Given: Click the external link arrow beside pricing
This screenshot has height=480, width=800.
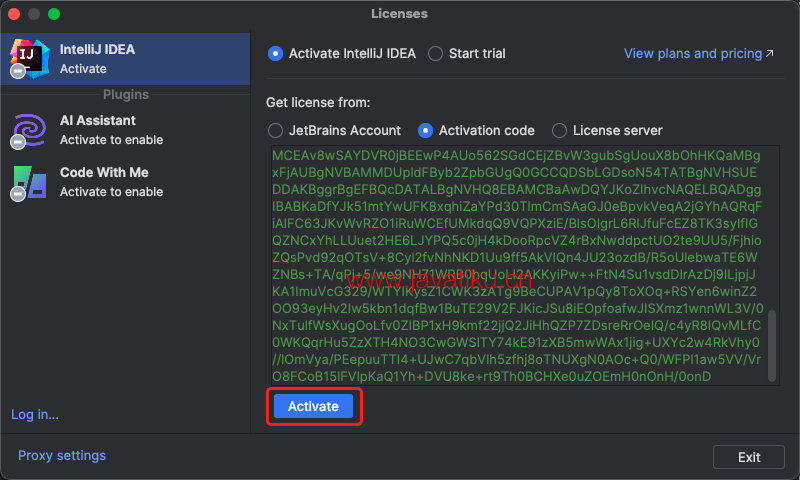Looking at the screenshot, I should (769, 54).
